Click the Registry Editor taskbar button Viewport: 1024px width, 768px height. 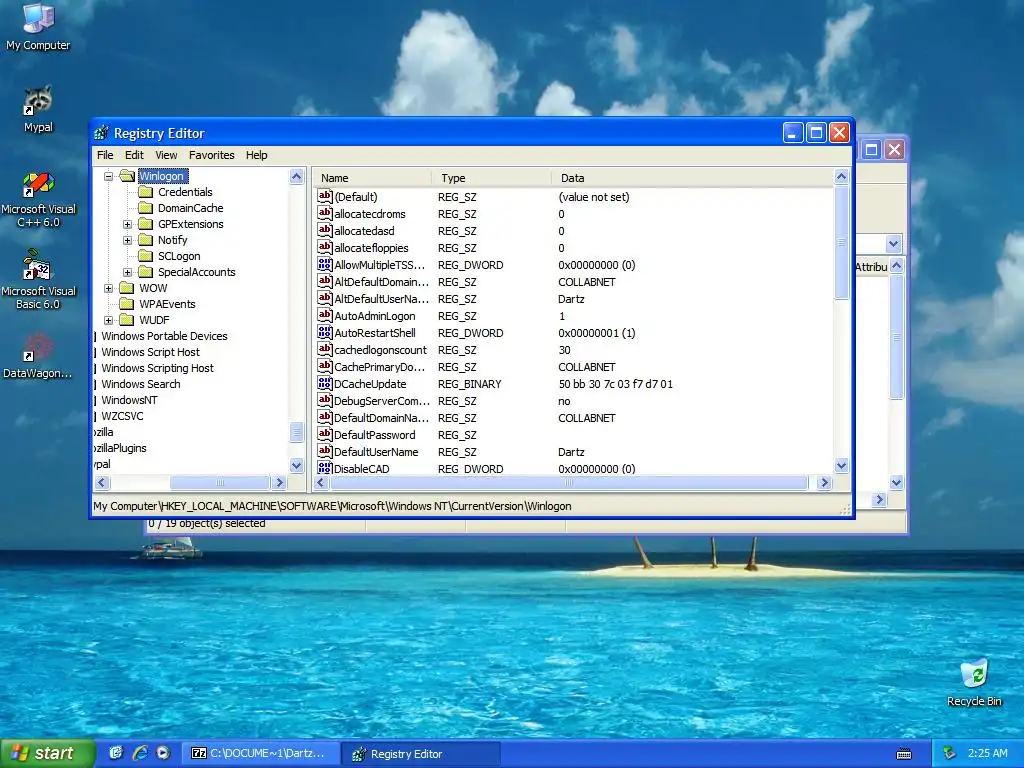(x=421, y=754)
